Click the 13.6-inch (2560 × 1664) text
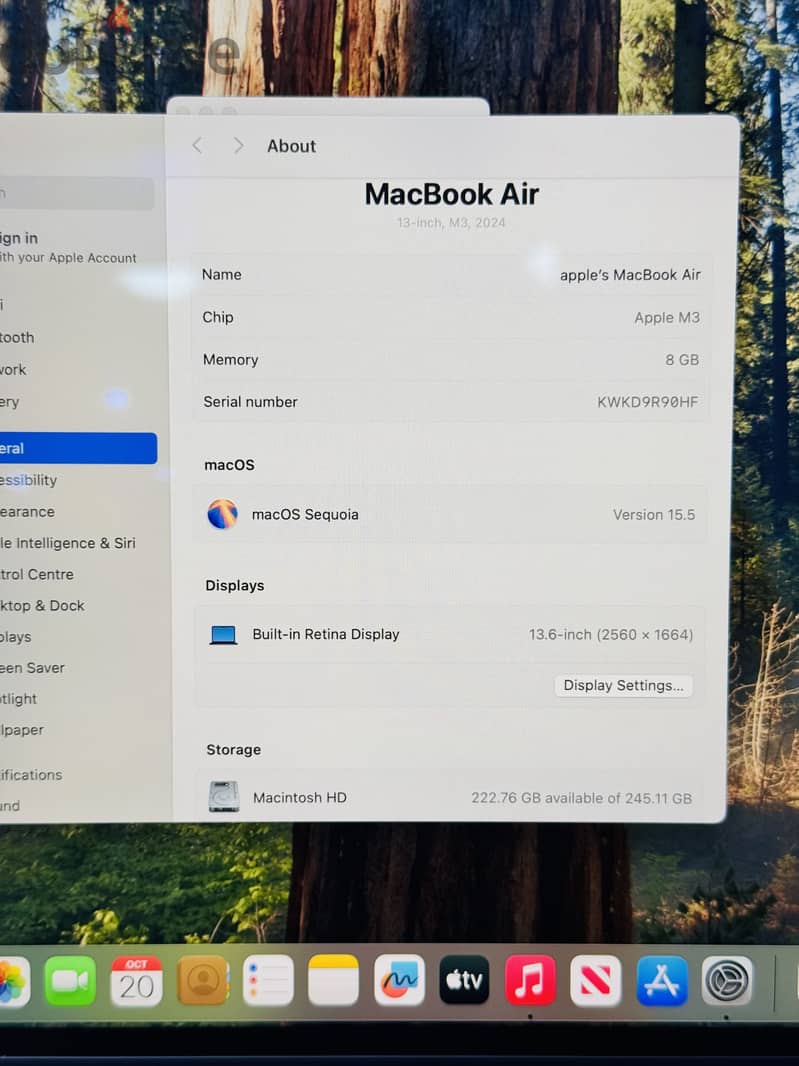 pos(611,634)
